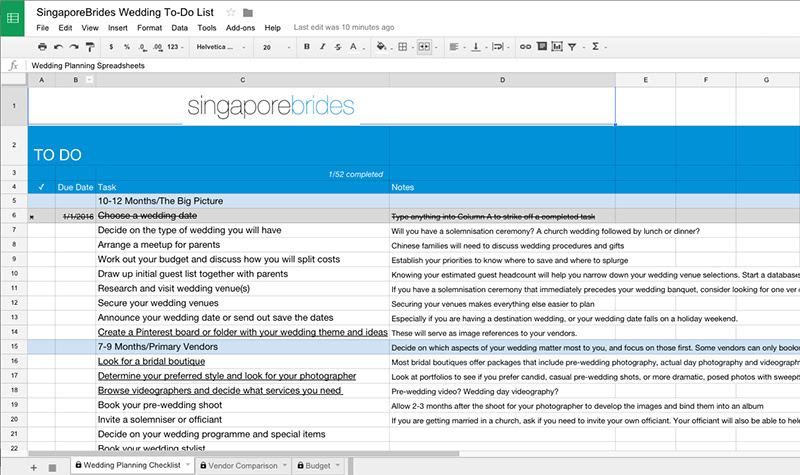Open the 123 number formats dropdown
The height and width of the screenshot is (475, 800).
(x=176, y=47)
